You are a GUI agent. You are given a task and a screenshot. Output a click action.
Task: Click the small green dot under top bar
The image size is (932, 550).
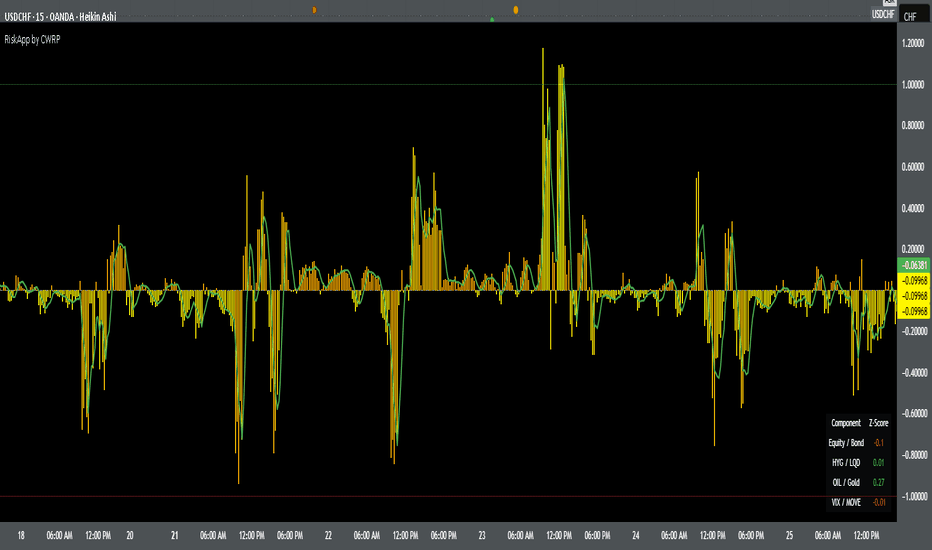[x=492, y=20]
